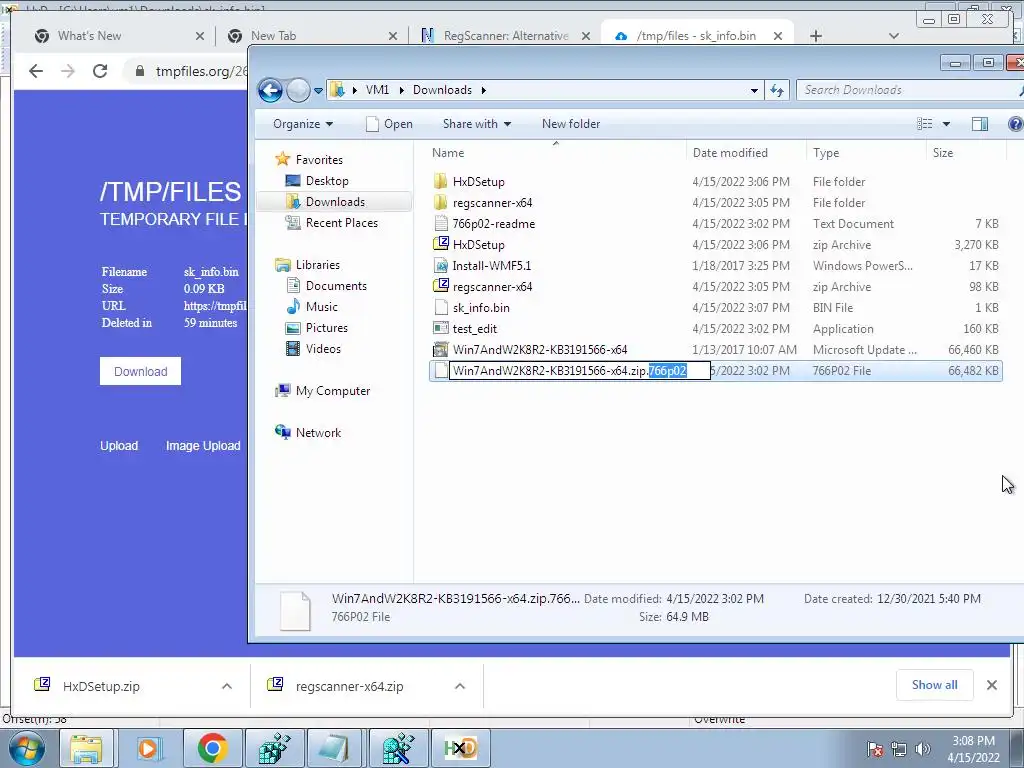Select the HxDSetup folder icon
This screenshot has height=768, width=1024.
tap(441, 182)
